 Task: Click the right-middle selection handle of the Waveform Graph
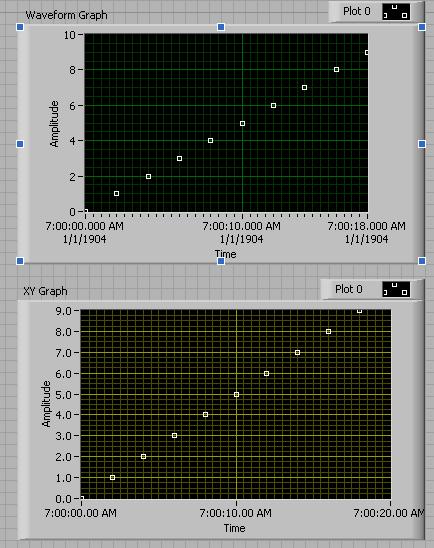422,144
